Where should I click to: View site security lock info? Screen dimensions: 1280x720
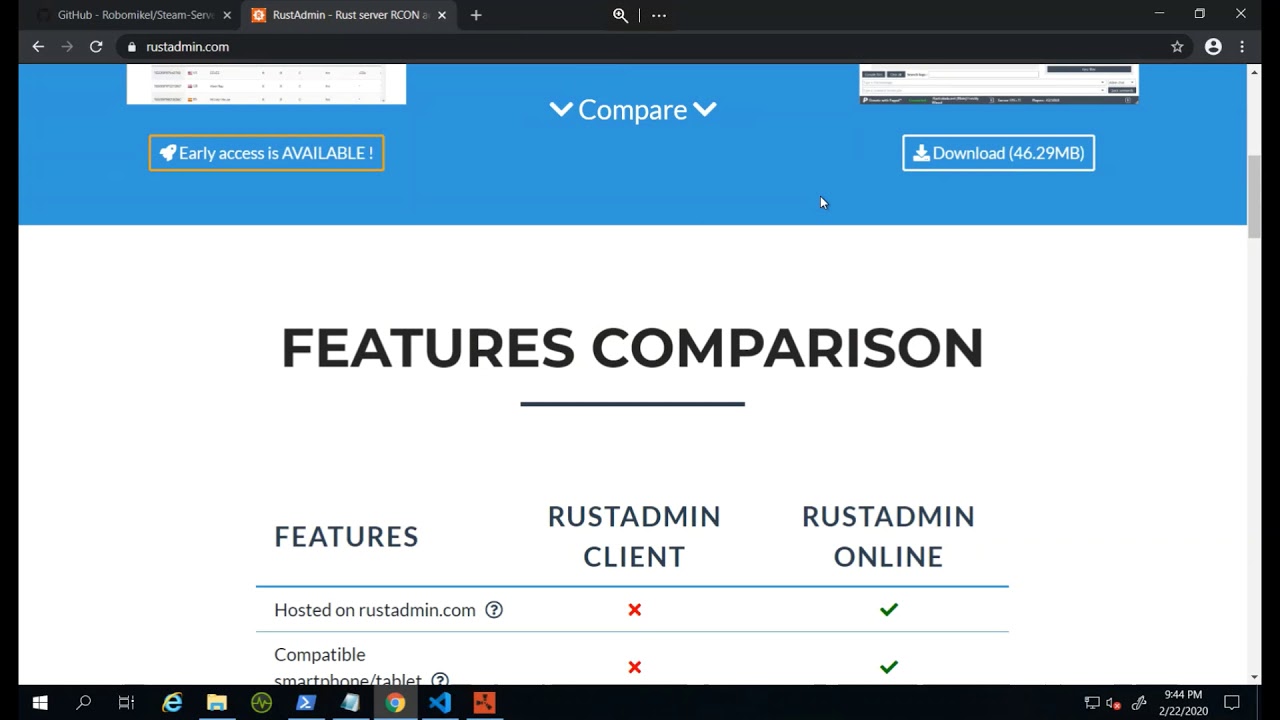coord(131,46)
